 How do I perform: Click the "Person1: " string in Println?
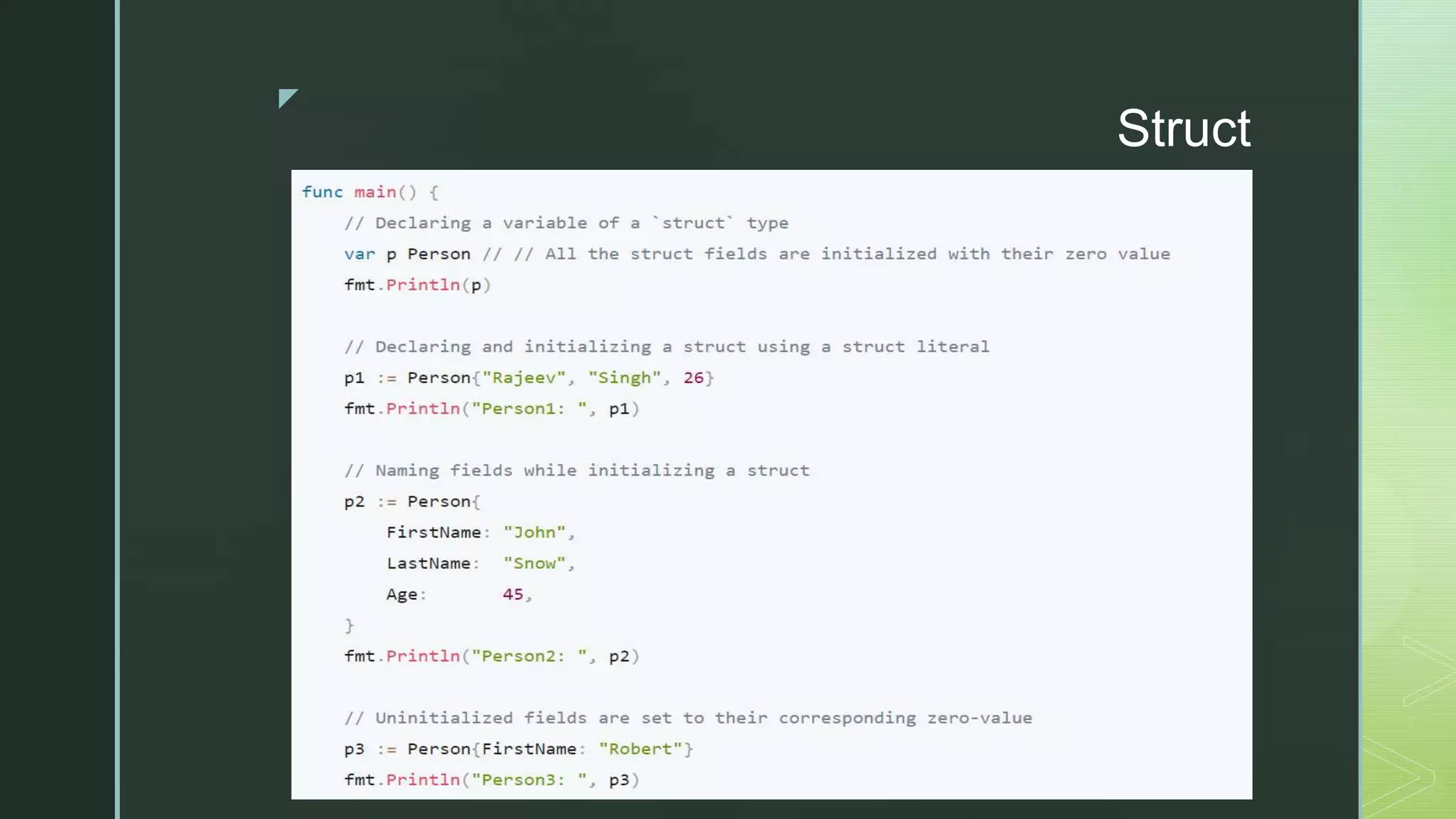point(529,409)
